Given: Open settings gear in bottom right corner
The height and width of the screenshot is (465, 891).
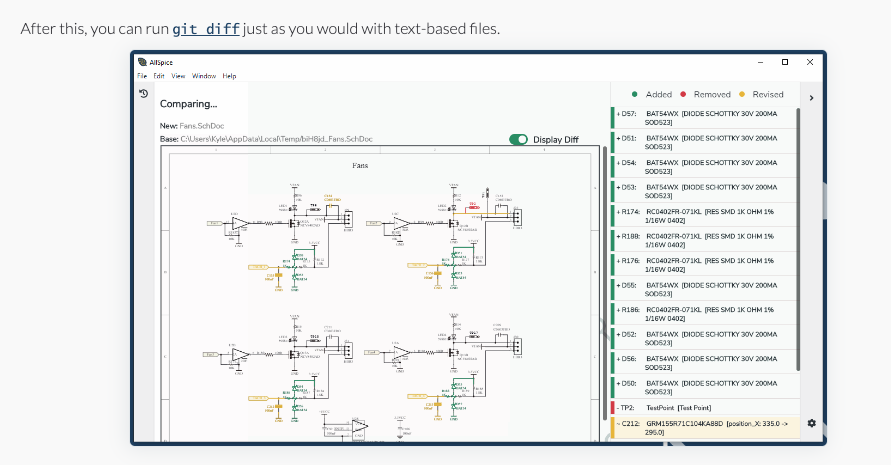Looking at the screenshot, I should pyautogui.click(x=811, y=423).
